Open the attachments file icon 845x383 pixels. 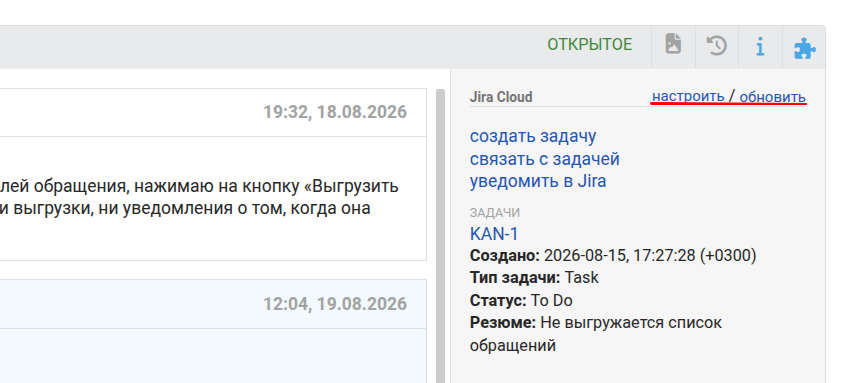(x=673, y=44)
